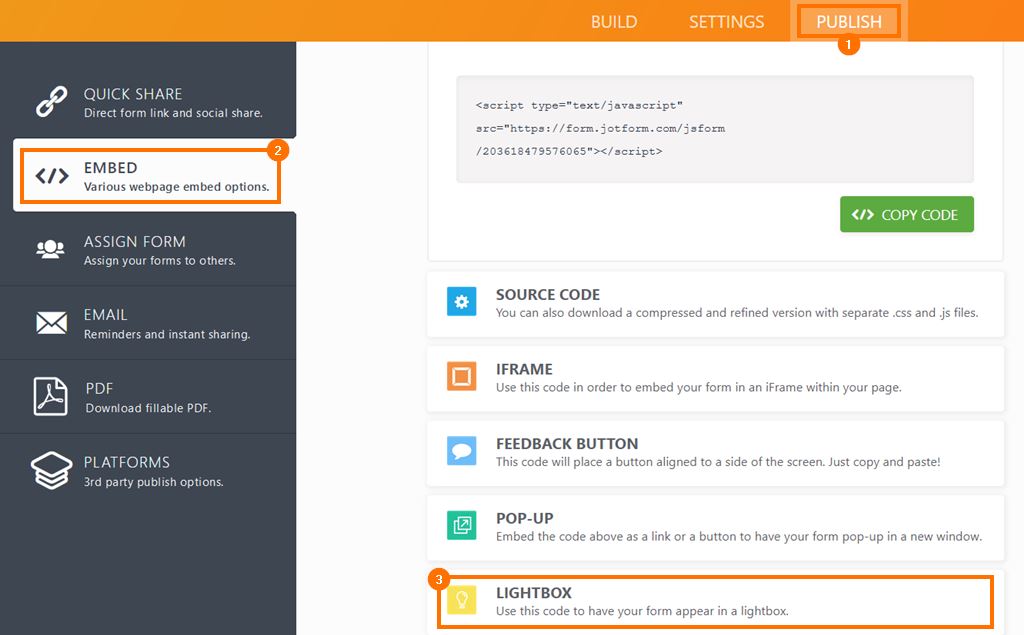The width and height of the screenshot is (1024, 635).
Task: Open the FEEDBACK BUTTON embed option
Action: tap(715, 453)
